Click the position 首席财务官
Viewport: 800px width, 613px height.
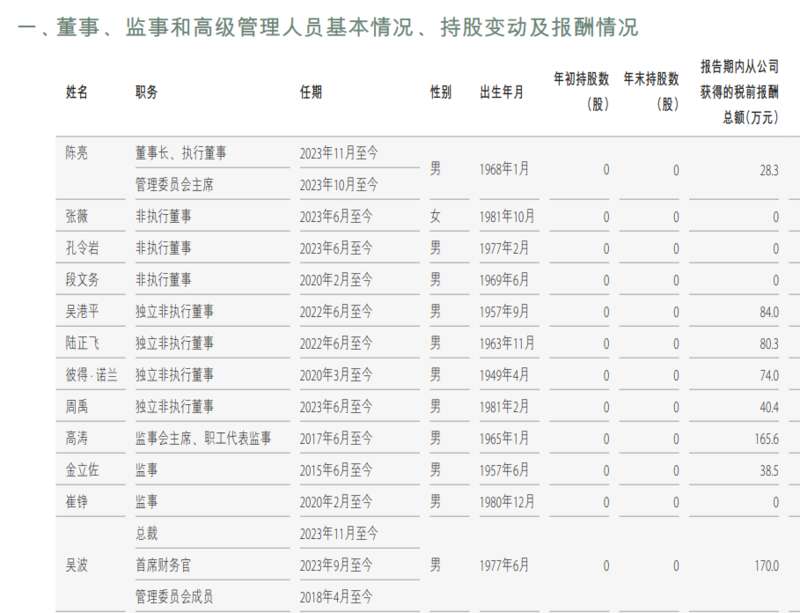pyautogui.click(x=163, y=565)
